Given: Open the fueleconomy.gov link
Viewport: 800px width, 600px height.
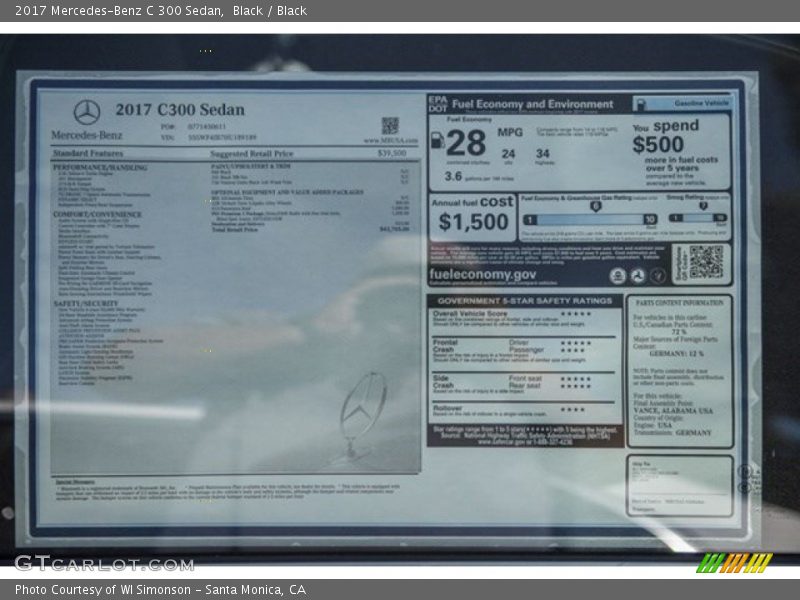Looking at the screenshot, I should [483, 274].
